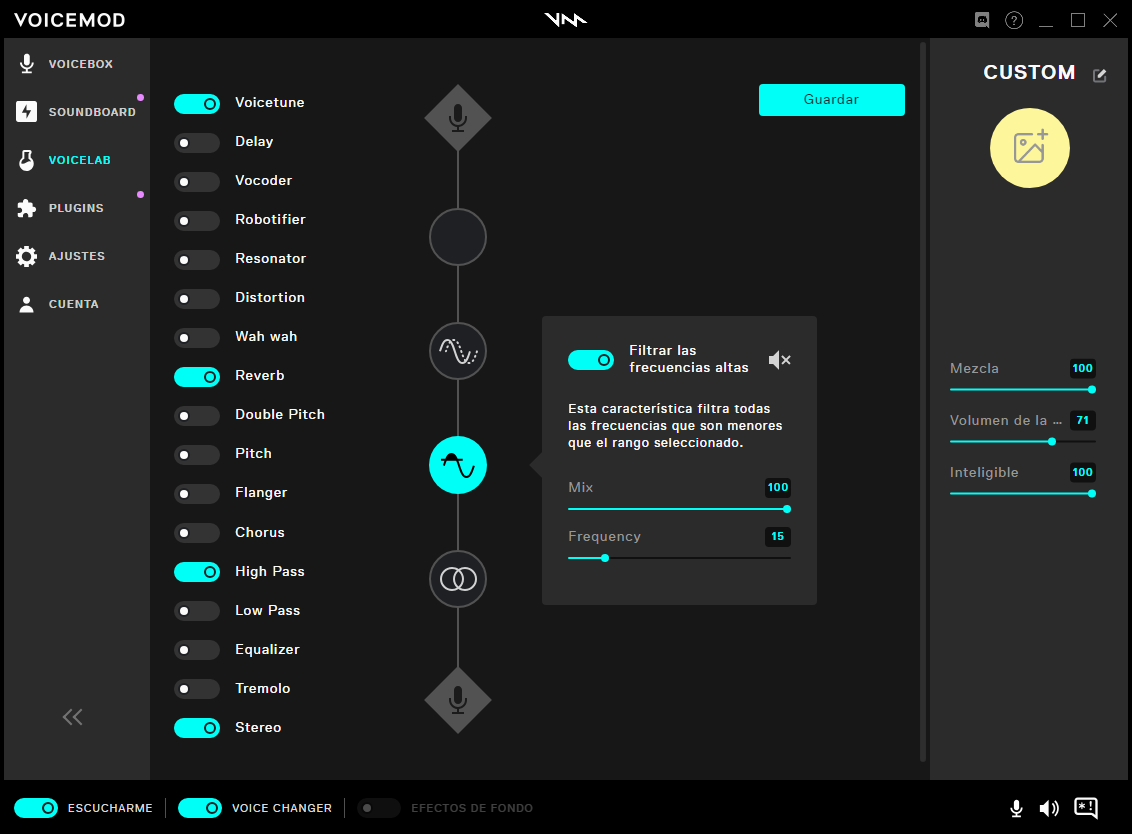Enable the Wah wah effect toggle

(197, 338)
